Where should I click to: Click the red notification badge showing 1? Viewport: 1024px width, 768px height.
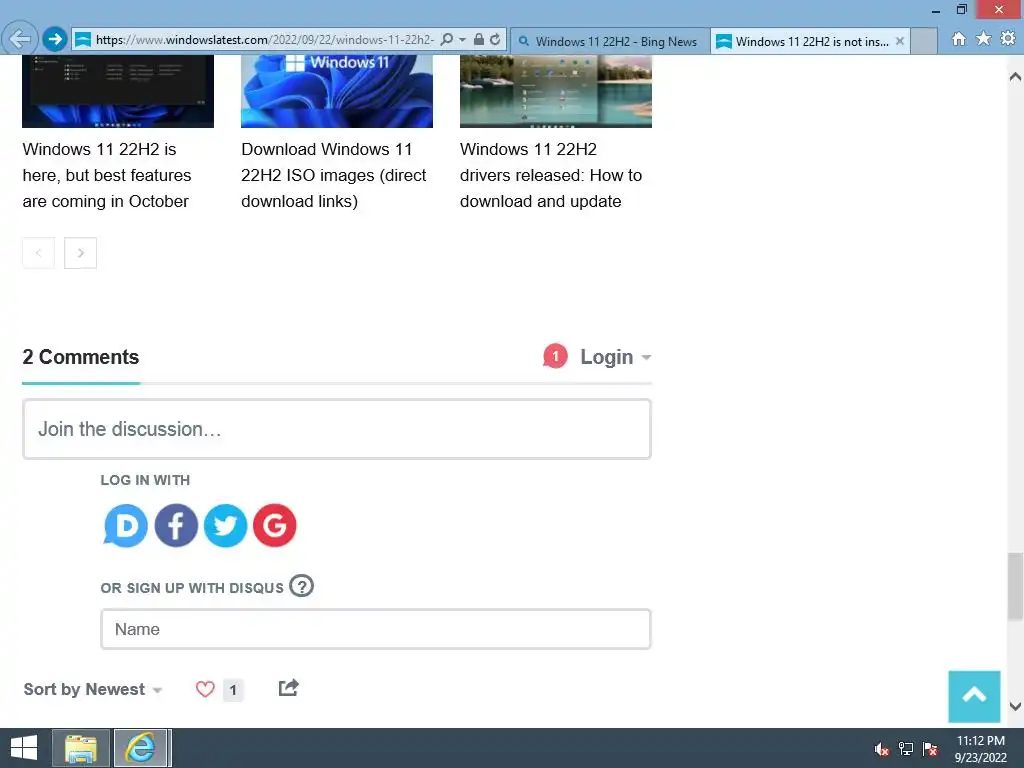click(x=555, y=357)
